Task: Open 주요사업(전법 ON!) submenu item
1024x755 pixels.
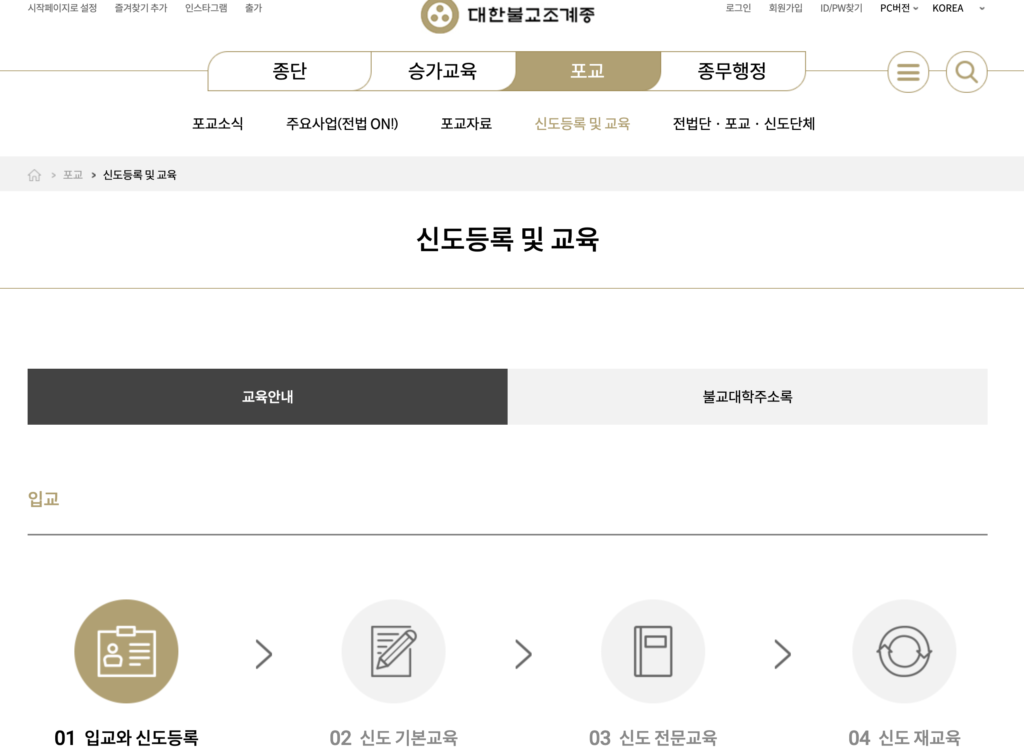Action: [x=342, y=124]
